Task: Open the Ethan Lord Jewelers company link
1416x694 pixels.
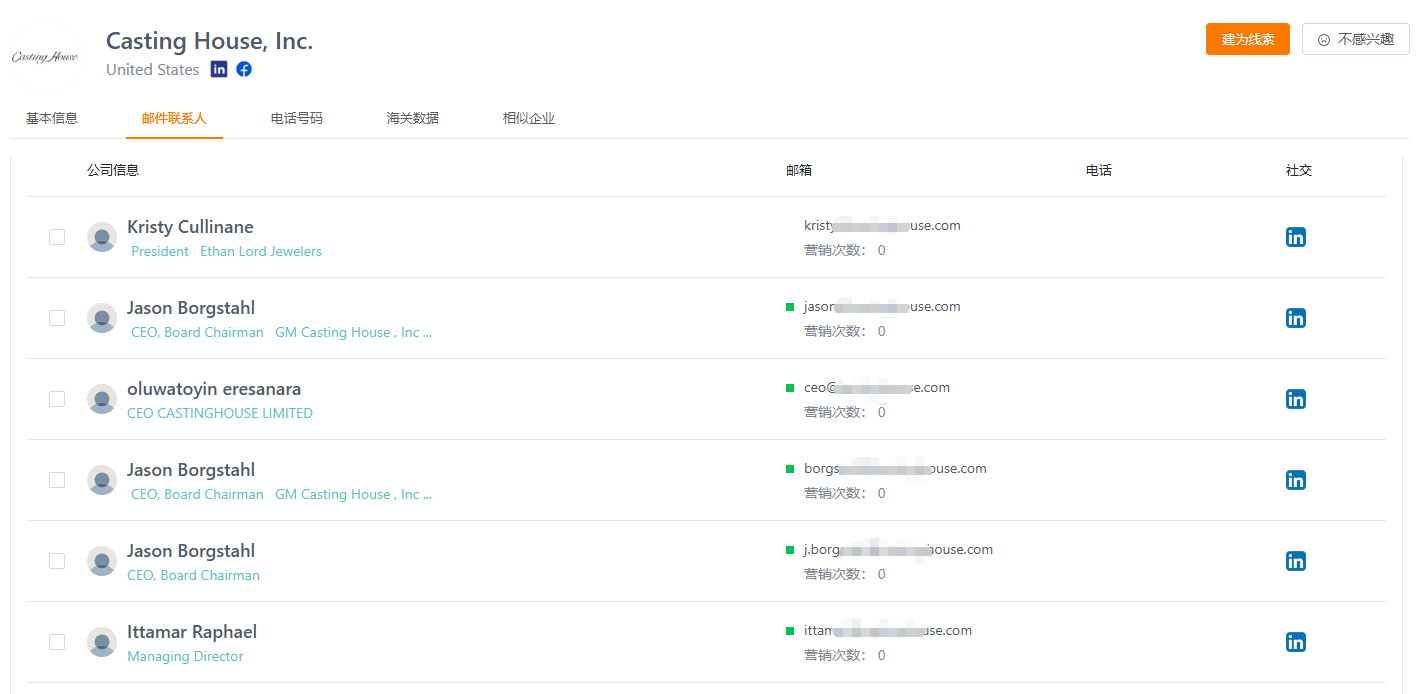Action: coord(261,251)
